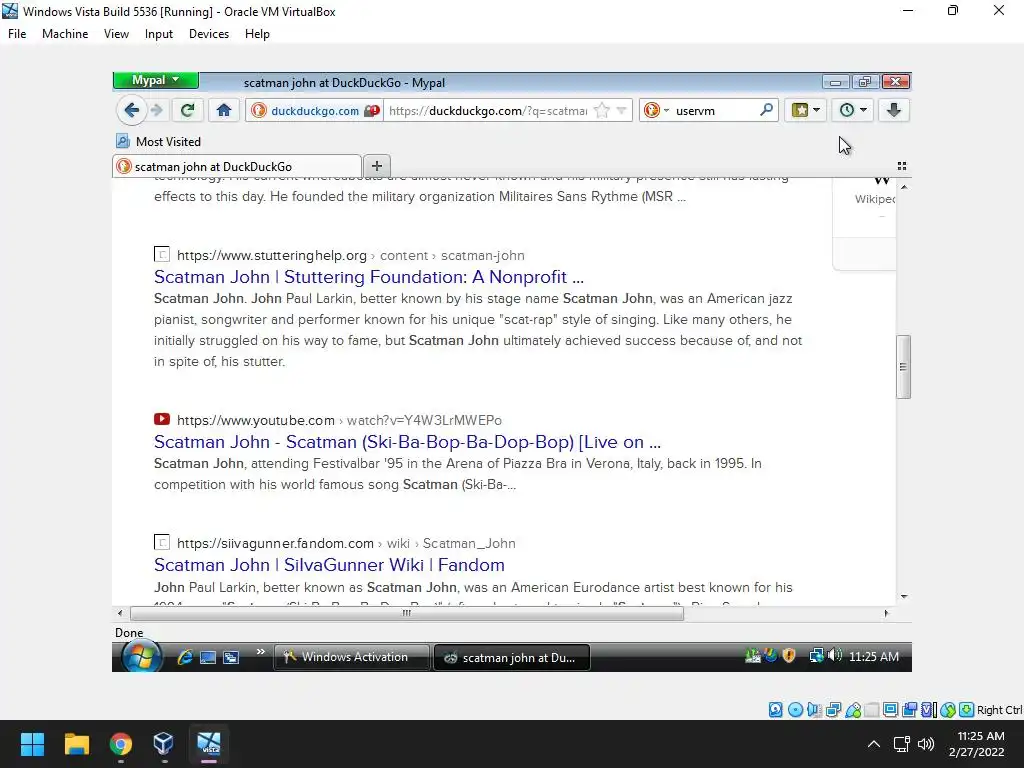
Task: Click Switch between windows quick launch icon
Action: (x=231, y=658)
